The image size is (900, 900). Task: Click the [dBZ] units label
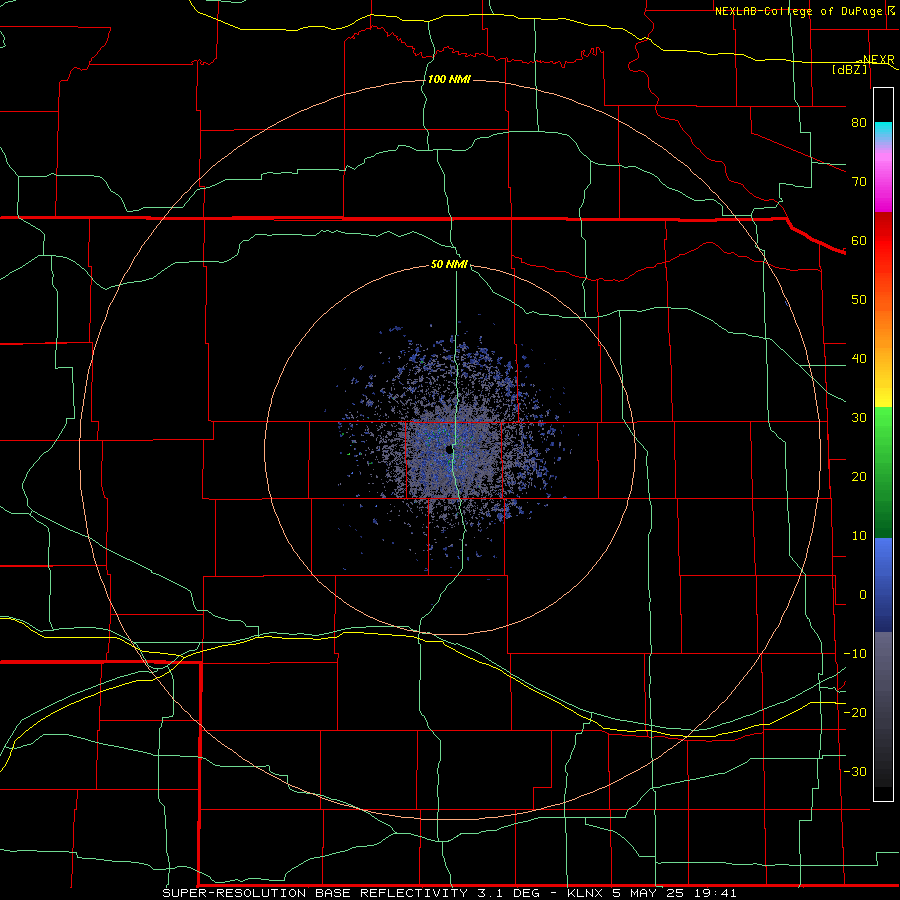pos(849,69)
